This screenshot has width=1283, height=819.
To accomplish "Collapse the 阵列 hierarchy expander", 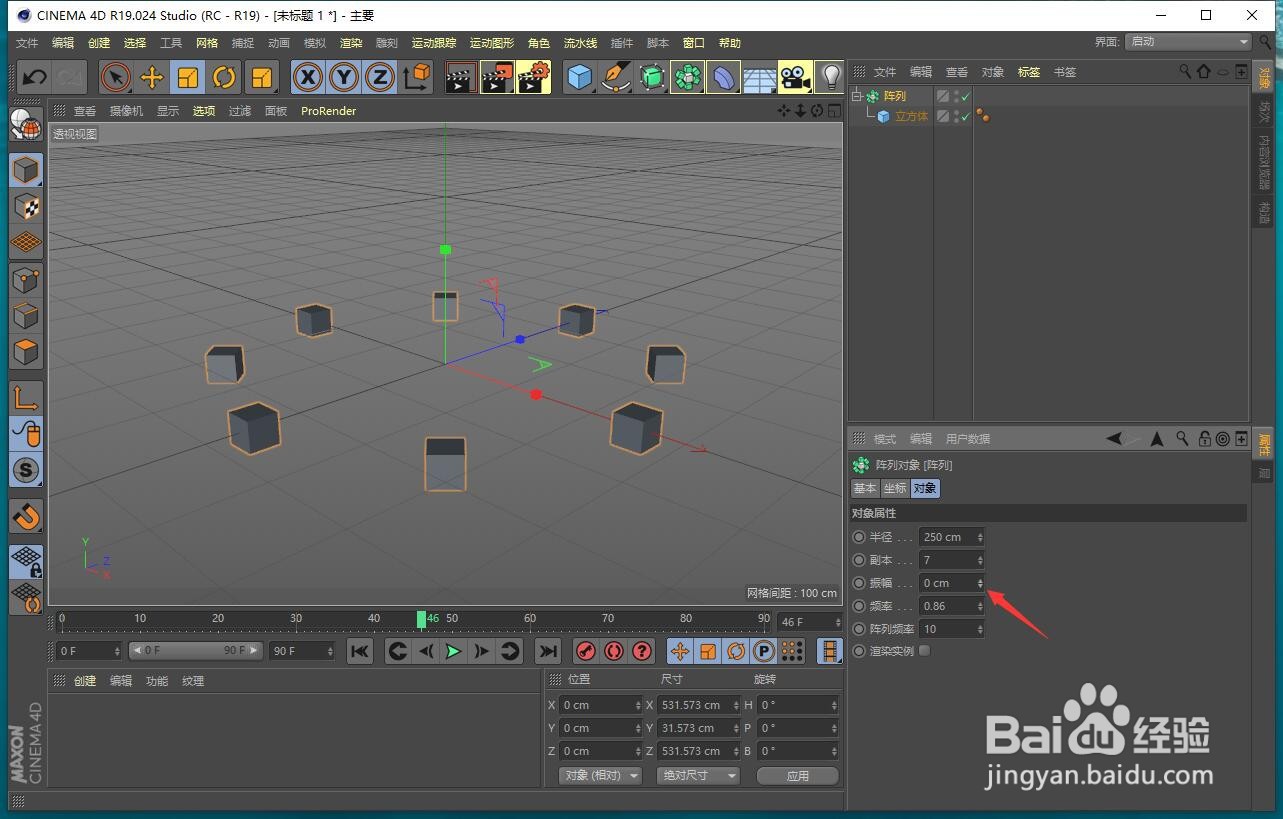I will 856,95.
